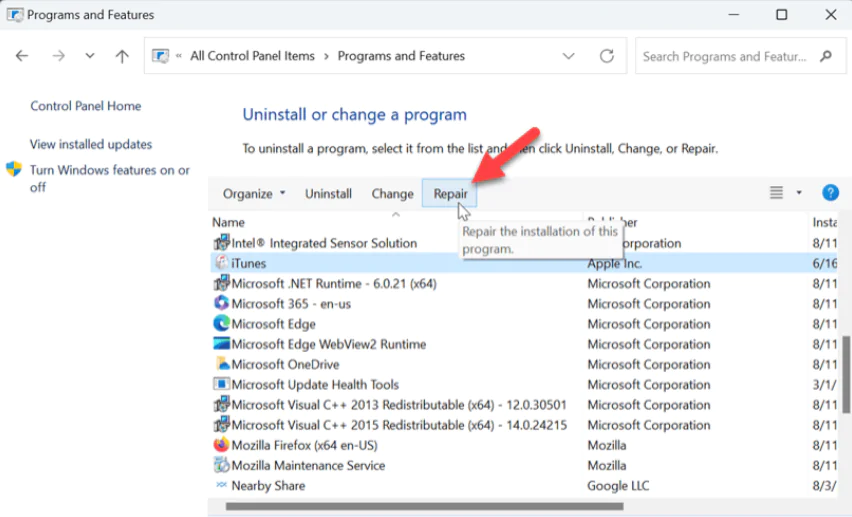Select Visual C++ 2013 Redistributable icon
Image resolution: width=852 pixels, height=517 pixels.
(x=221, y=404)
